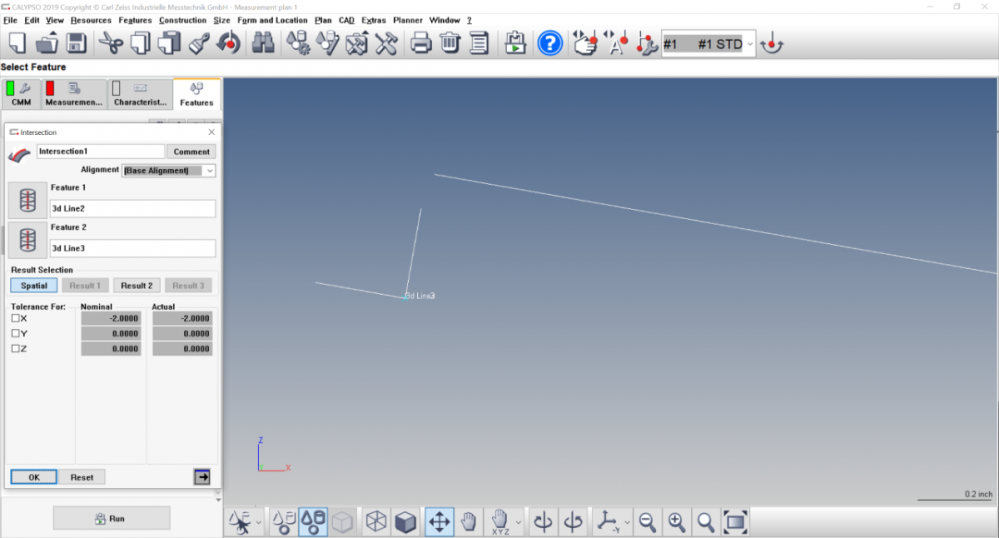Save the plan with the floppy disk icon
Screen dimensions: 999x538
[76, 43]
